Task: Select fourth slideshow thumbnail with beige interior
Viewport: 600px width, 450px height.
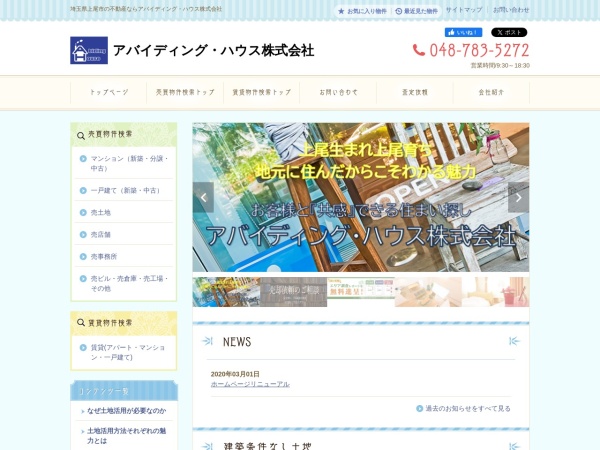Action: coord(428,292)
